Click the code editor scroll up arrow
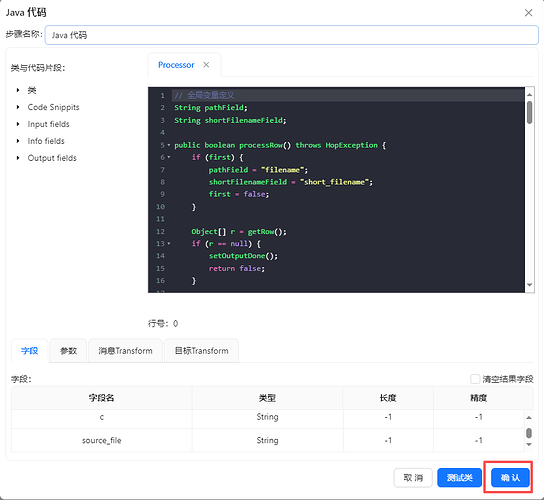Viewport: 544px width, 500px height. tap(529, 94)
